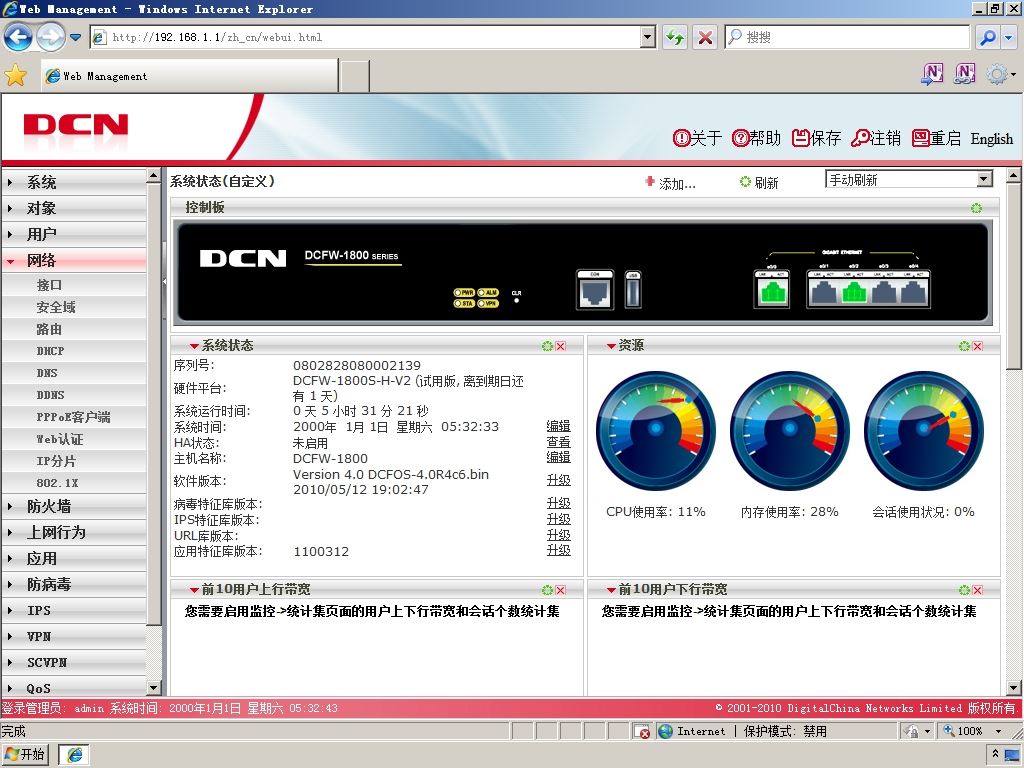
Task: Click 注销 (Logout) key icon
Action: 860,138
